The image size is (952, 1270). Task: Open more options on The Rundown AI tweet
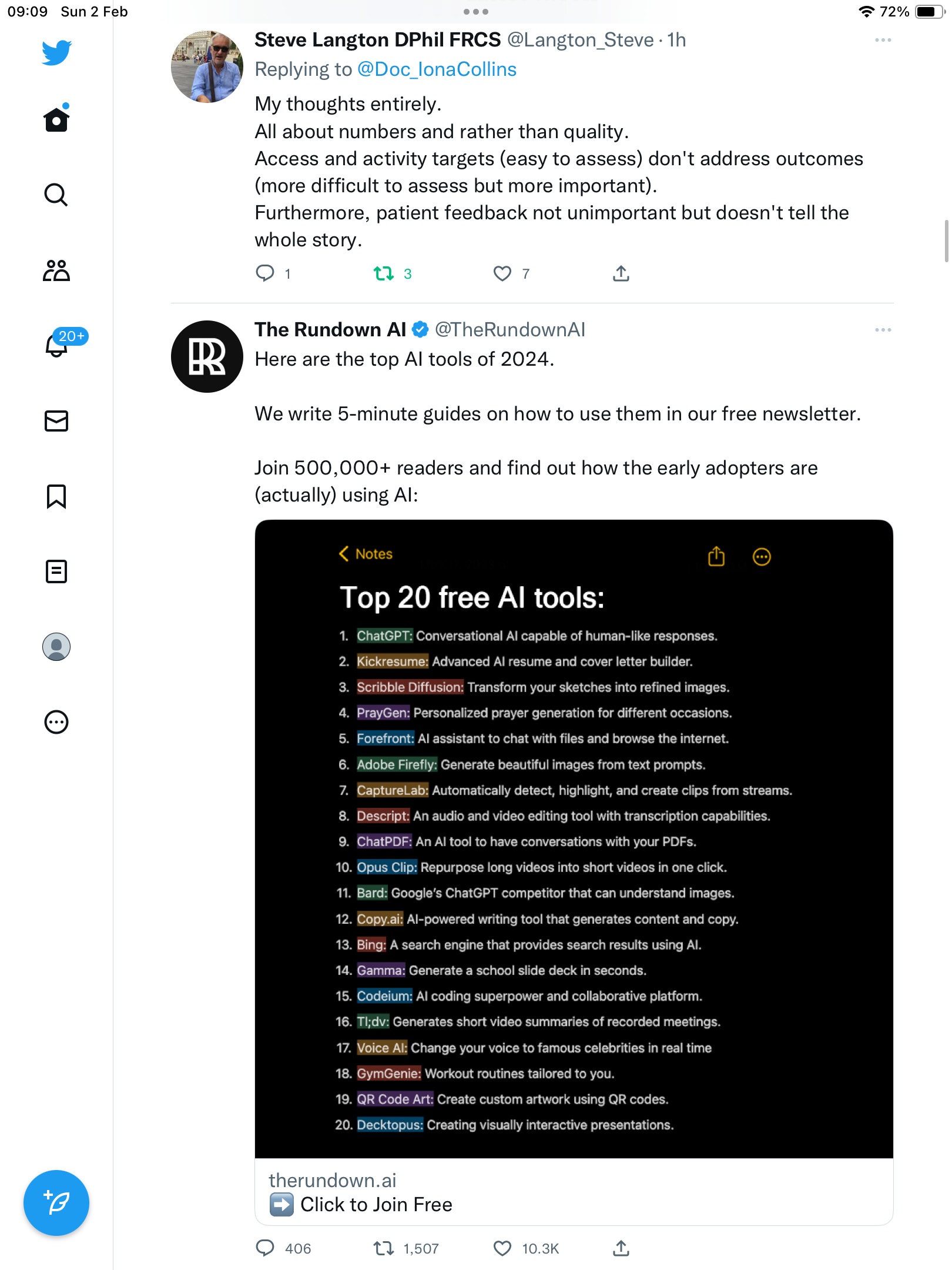pyautogui.click(x=883, y=330)
